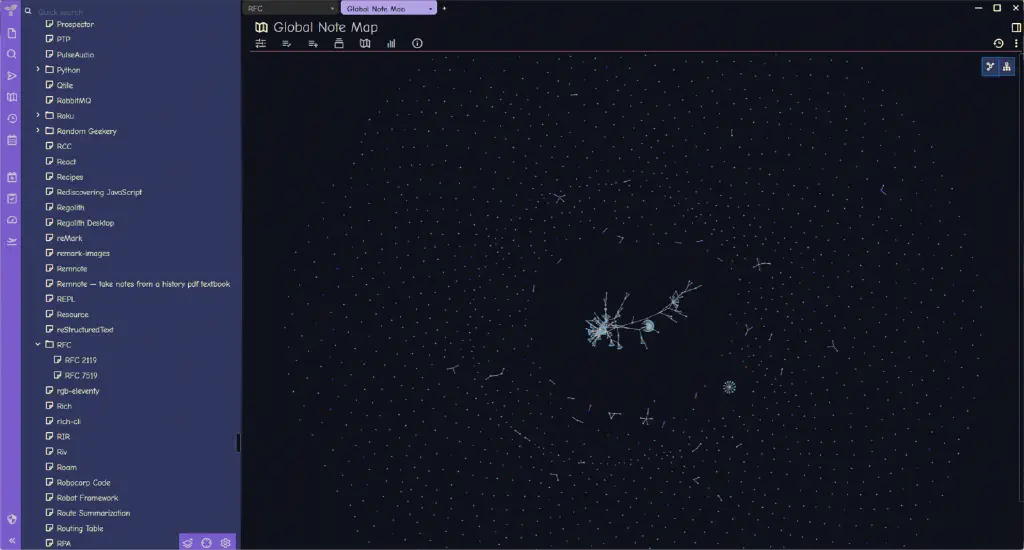Click the new note launcher icon
The width and height of the screenshot is (1024, 550).
point(12,33)
